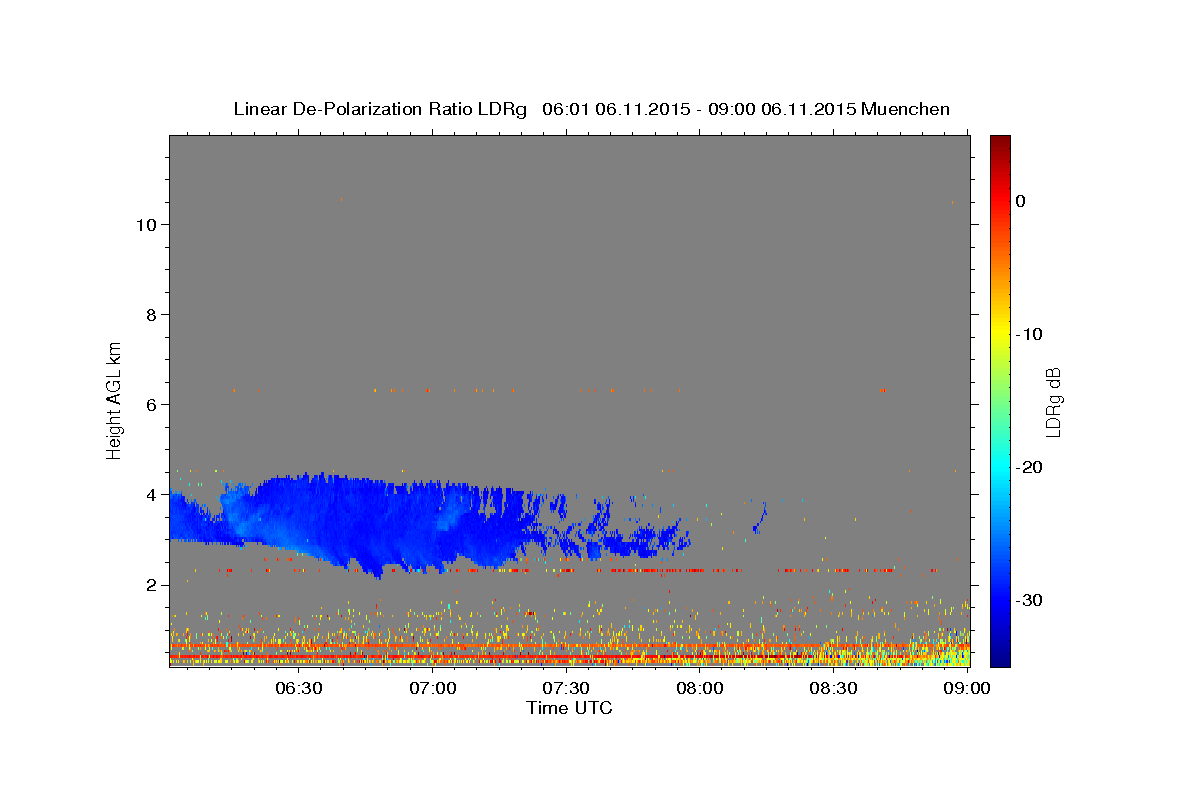This screenshot has height=800, width=1200.
Task: Click the colorbar label 0
Action: (x=1021, y=201)
